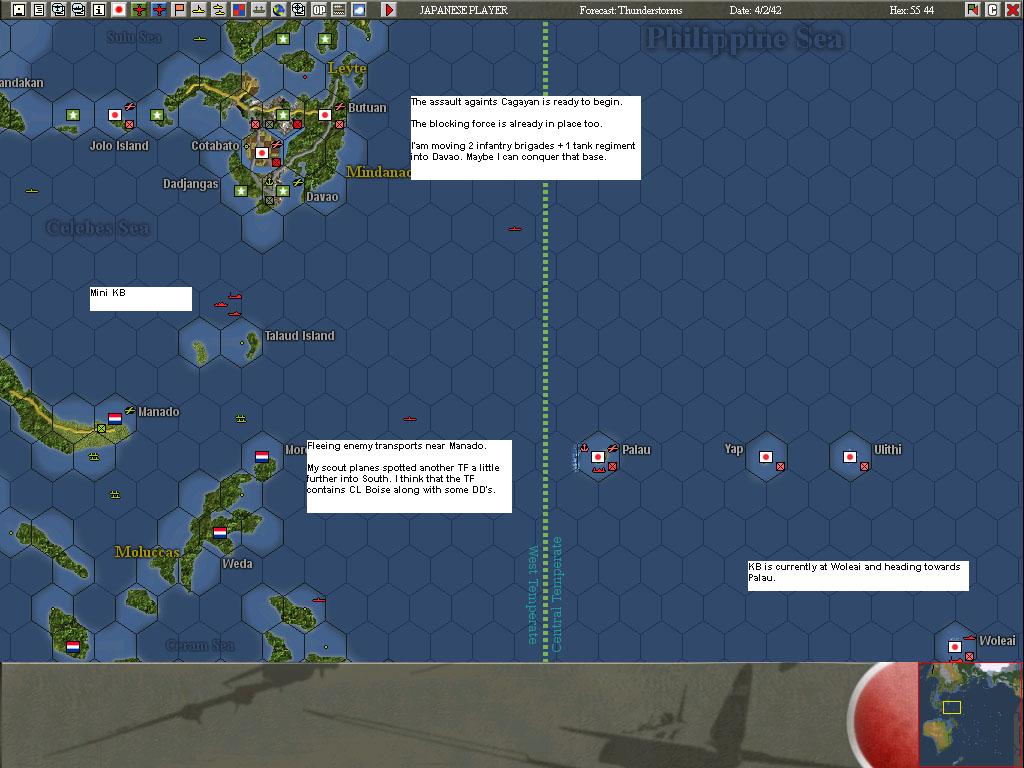1024x768 pixels.
Task: Click the world minimap thumbnail
Action: [970, 714]
